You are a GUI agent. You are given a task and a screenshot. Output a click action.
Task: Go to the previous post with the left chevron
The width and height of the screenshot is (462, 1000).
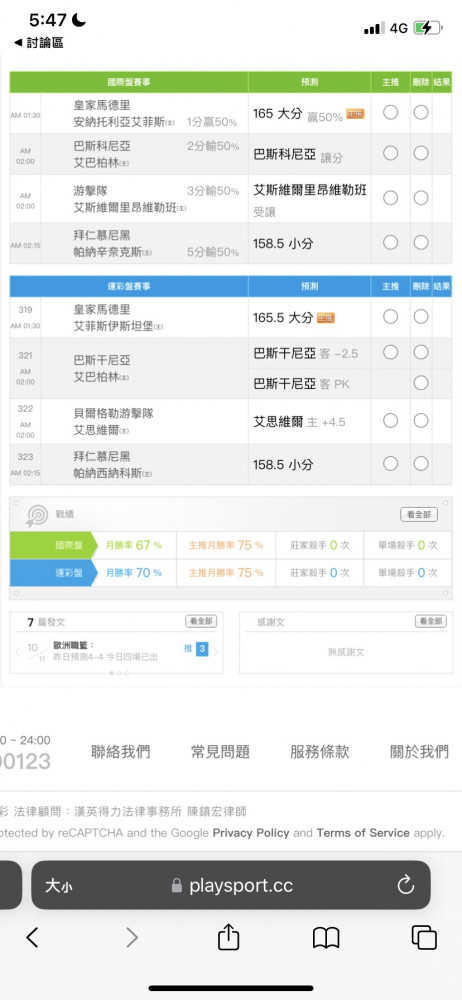click(17, 652)
